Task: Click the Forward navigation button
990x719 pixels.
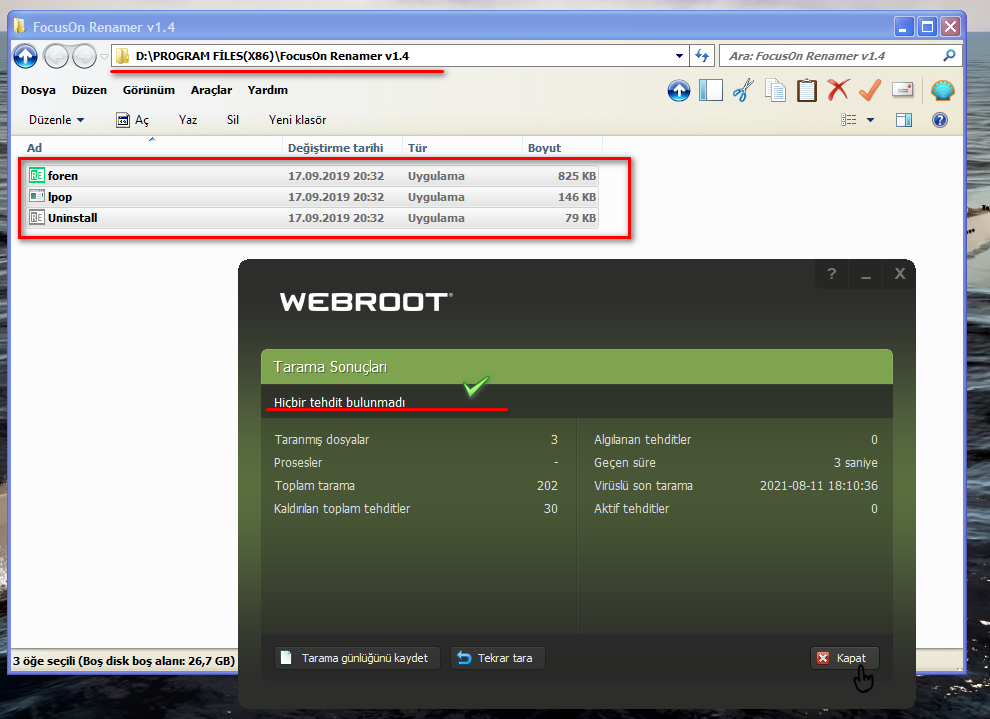Action: pos(84,56)
